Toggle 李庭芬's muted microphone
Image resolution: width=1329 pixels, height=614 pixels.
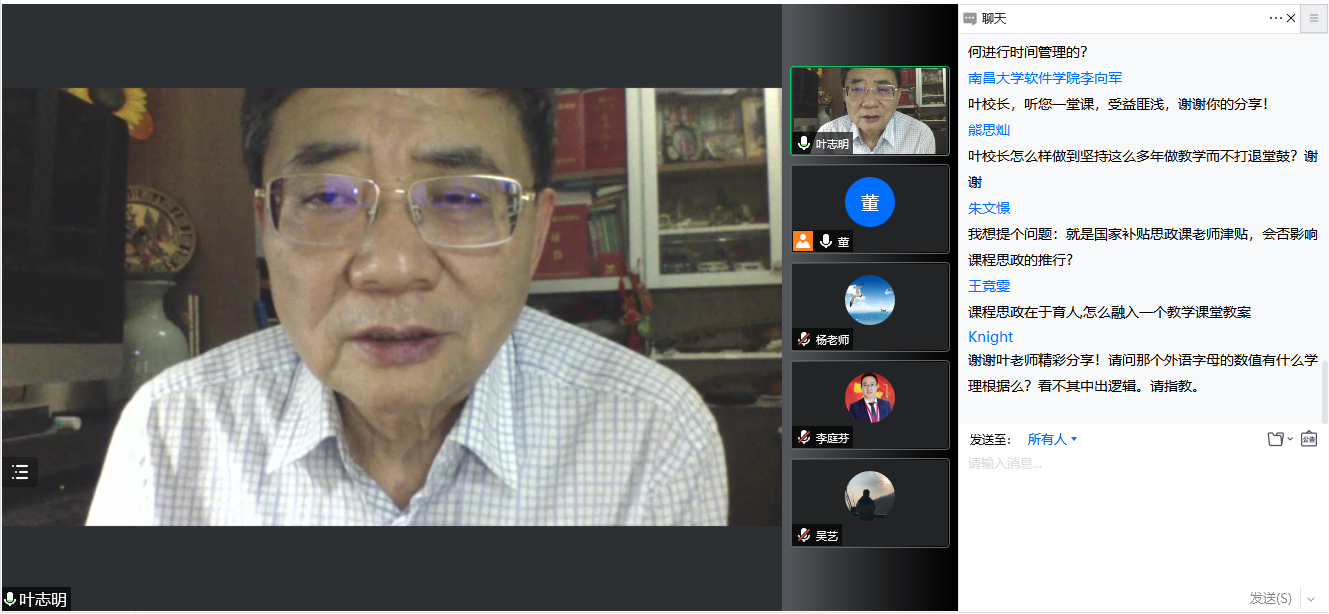[804, 437]
